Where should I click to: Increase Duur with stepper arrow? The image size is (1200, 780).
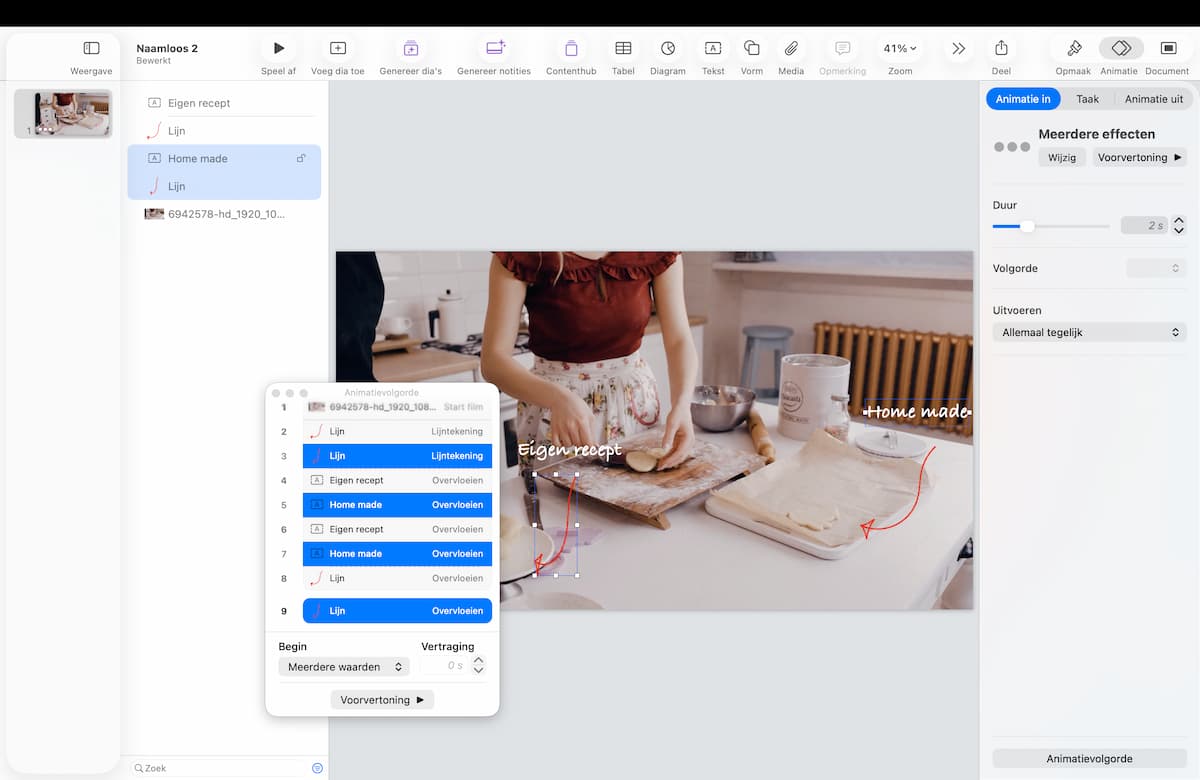point(1179,221)
